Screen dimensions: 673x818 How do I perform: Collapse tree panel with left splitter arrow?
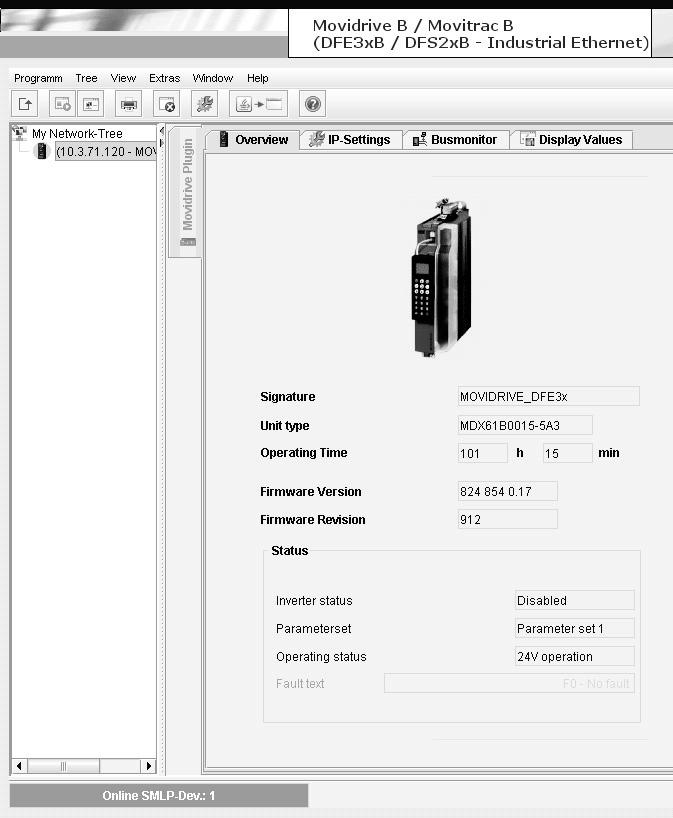[x=161, y=130]
